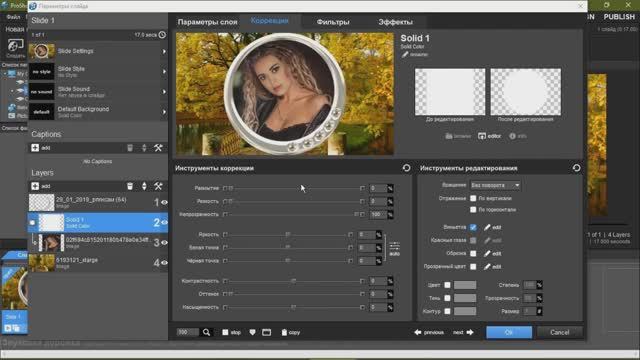This screenshot has height=360, width=640.
Task: Open Captions tools wrench icon
Action: (158, 148)
